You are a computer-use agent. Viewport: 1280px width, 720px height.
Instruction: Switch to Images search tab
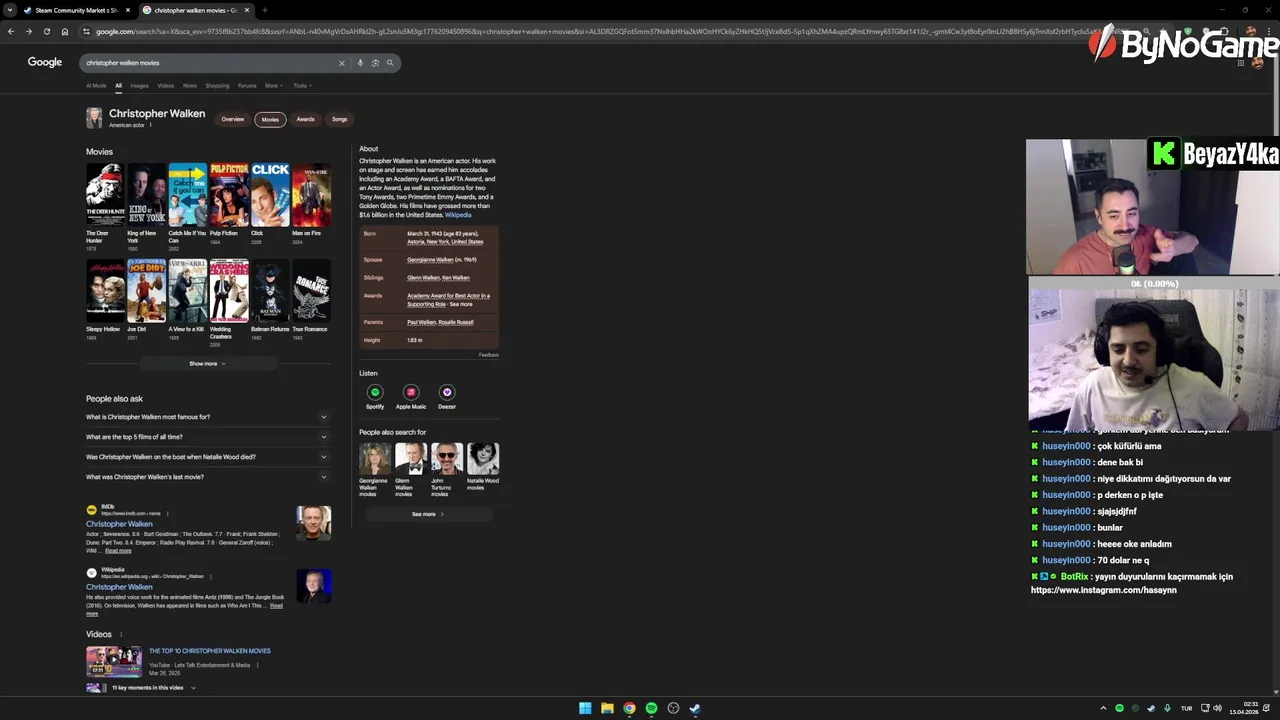coord(139,86)
